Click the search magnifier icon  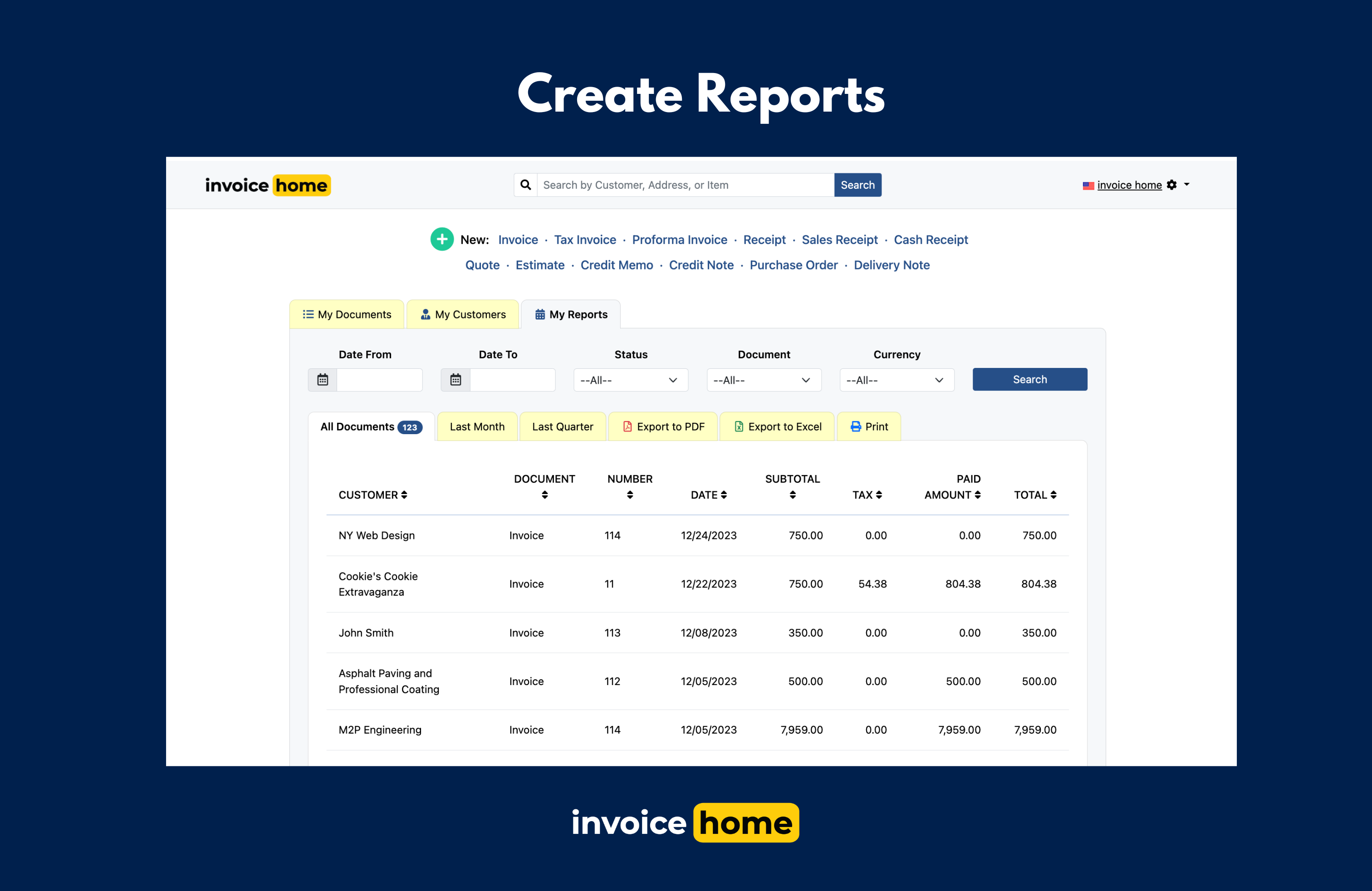tap(525, 185)
